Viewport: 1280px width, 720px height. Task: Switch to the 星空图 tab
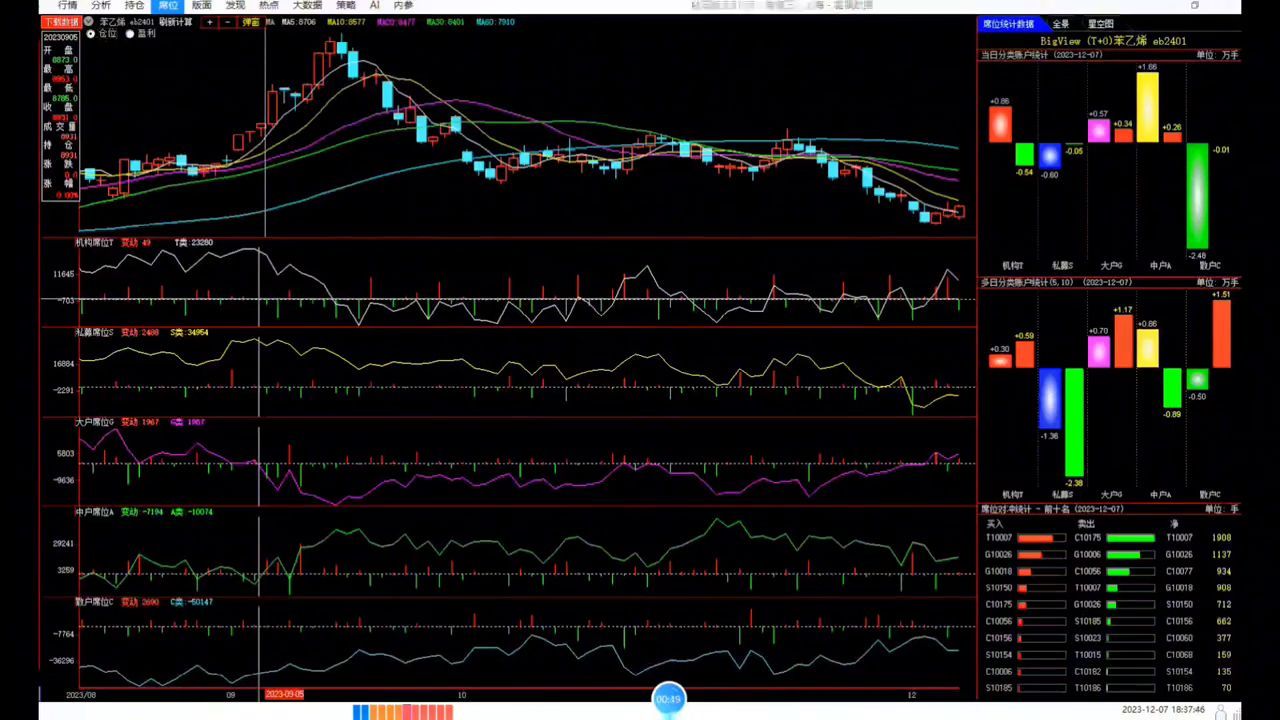1100,24
